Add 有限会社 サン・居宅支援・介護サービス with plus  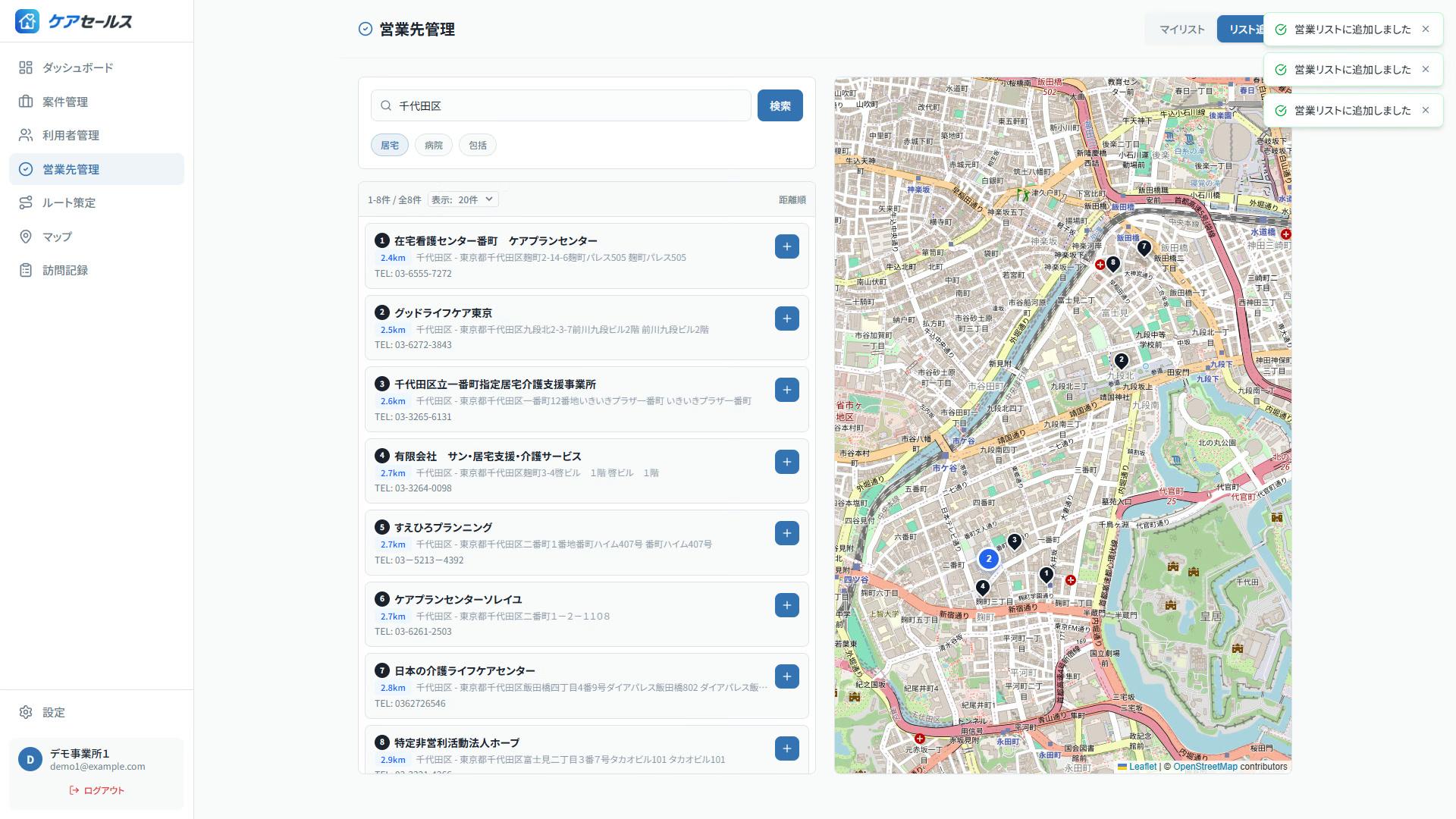pyautogui.click(x=787, y=462)
